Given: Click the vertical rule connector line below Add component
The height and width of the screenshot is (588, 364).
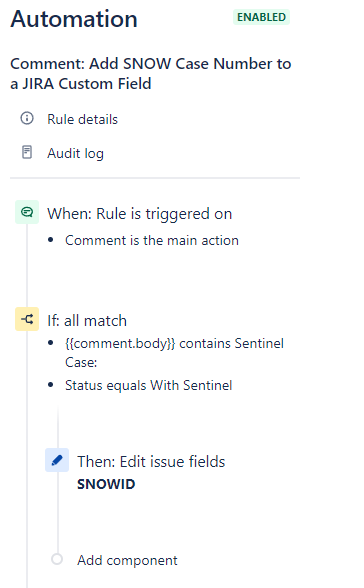Looking at the screenshot, I should (27, 578).
